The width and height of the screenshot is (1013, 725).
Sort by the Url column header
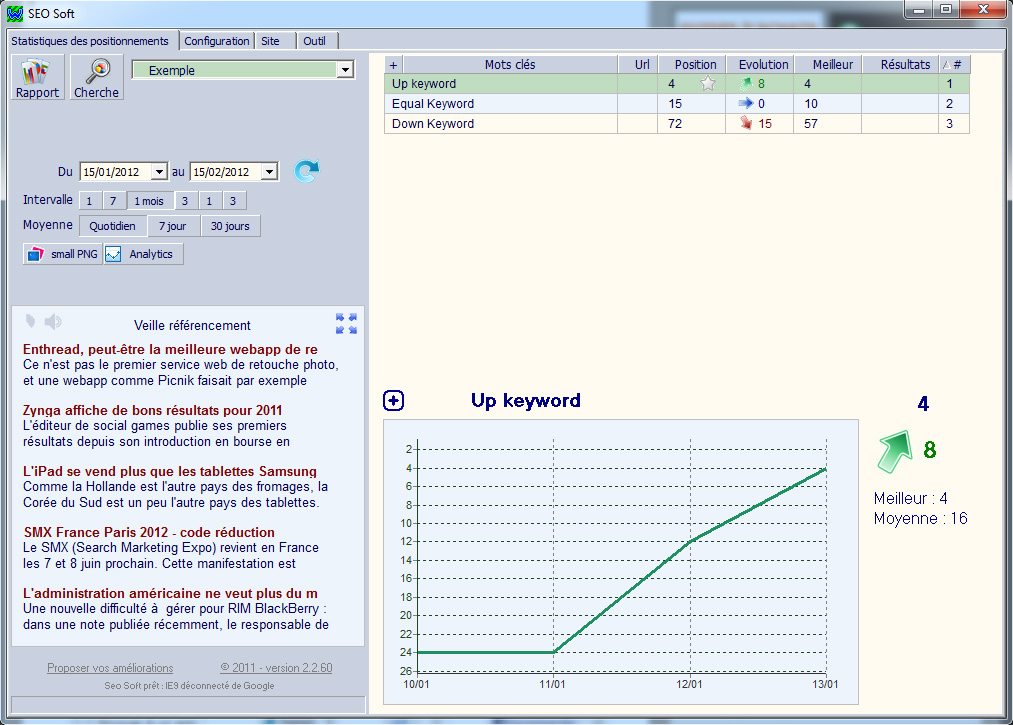pyautogui.click(x=638, y=65)
